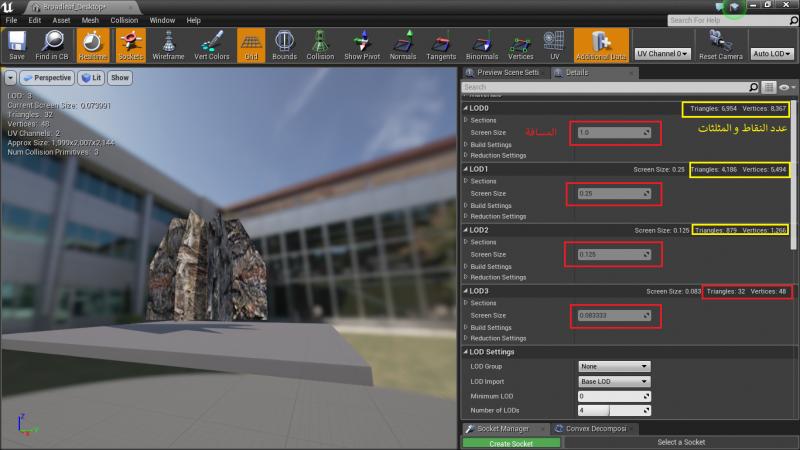Expand Build Settings under LOD3
The image size is (800, 450).
(x=466, y=328)
